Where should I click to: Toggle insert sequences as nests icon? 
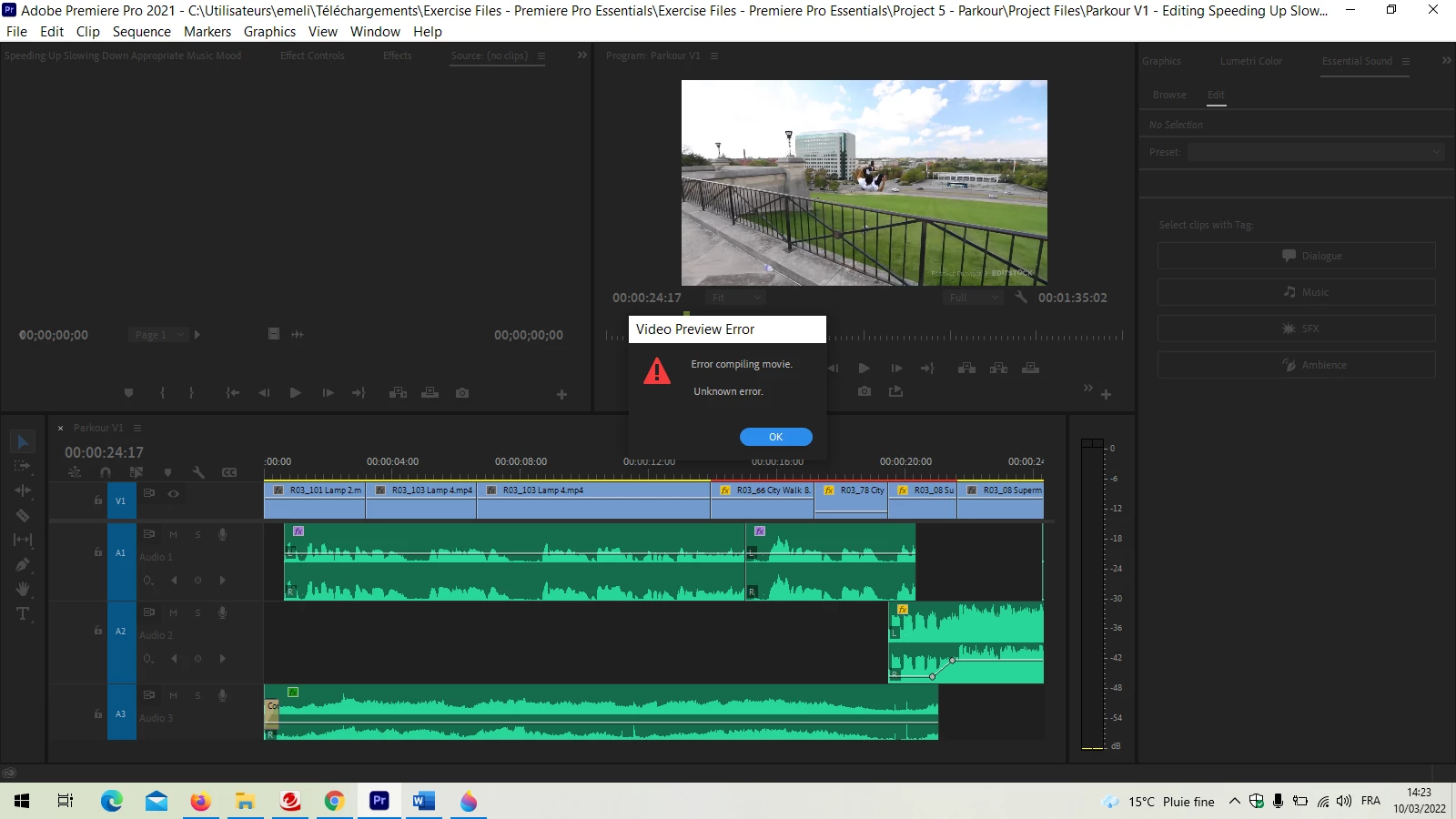click(75, 472)
